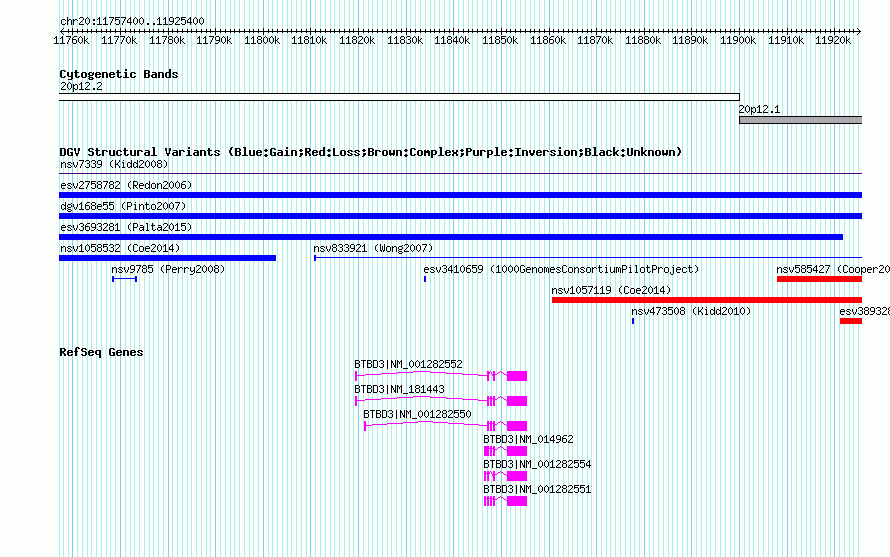890x557 pixels.
Task: Open variant nsv833921 (Wong2007) label
Action: pos(373,248)
